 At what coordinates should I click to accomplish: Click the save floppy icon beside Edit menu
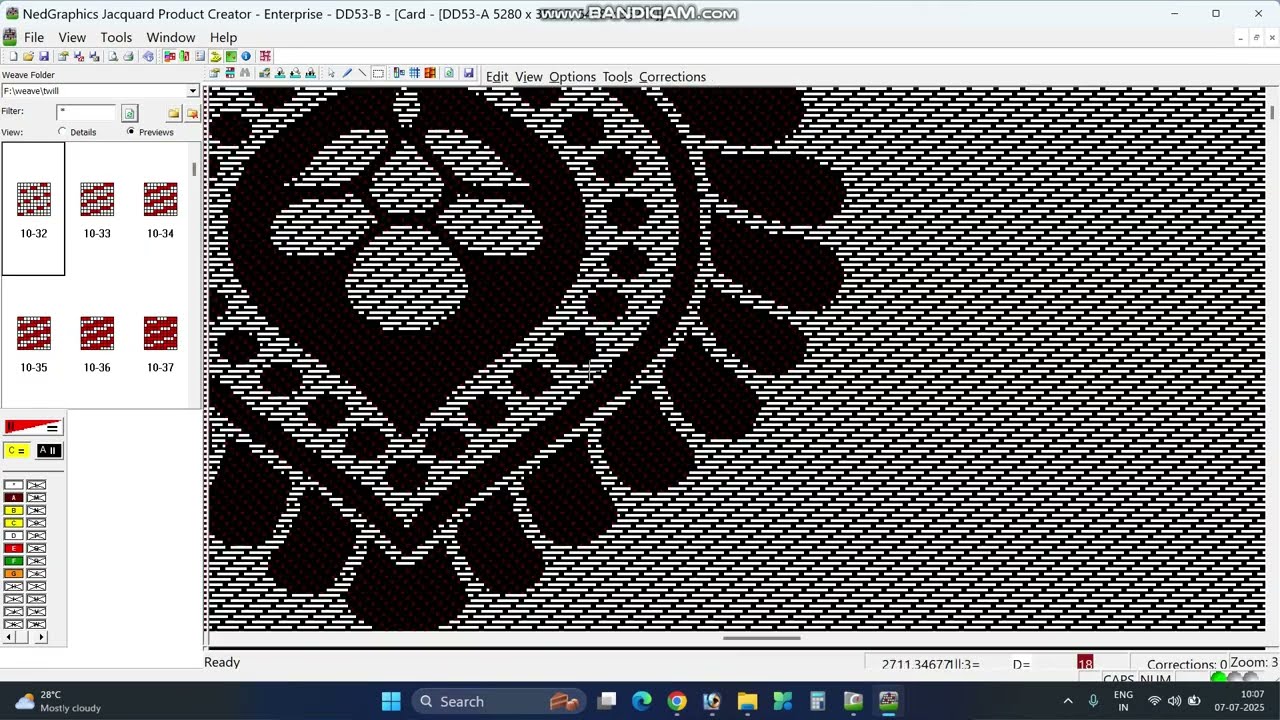[468, 73]
